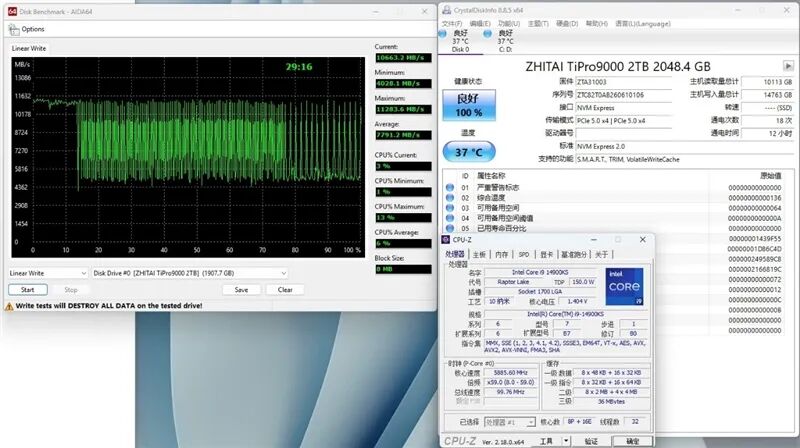Open the 文件(F) menu in CrystalDiskInfo
The width and height of the screenshot is (800, 448).
click(452, 24)
